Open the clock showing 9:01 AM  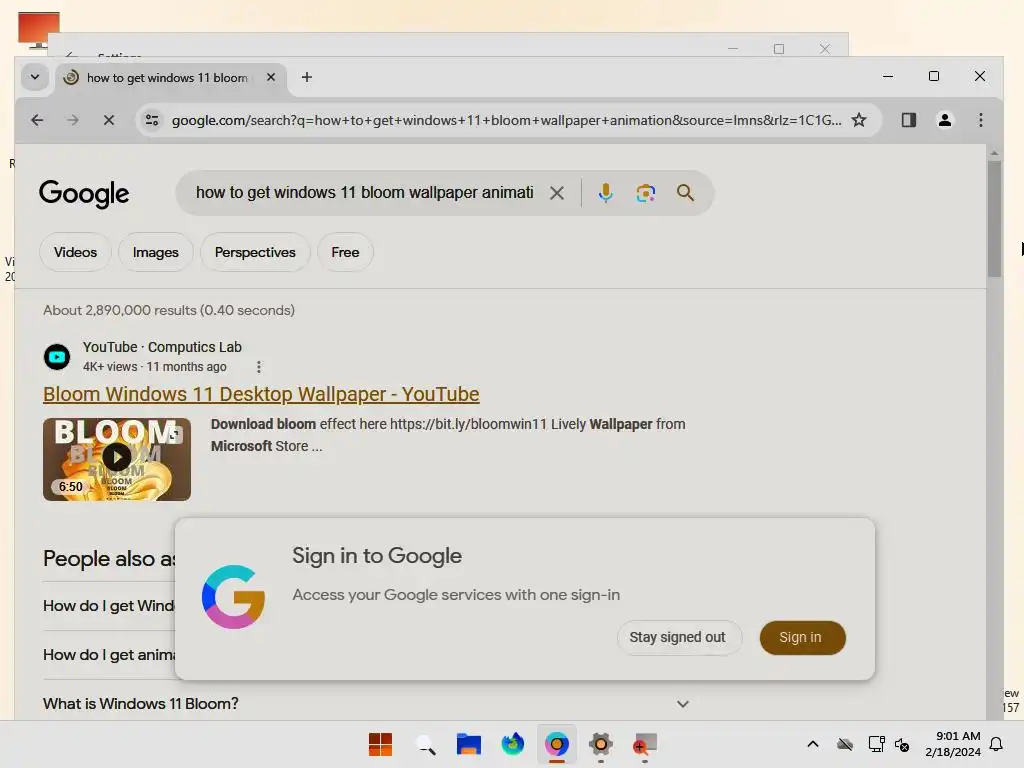[x=953, y=744]
